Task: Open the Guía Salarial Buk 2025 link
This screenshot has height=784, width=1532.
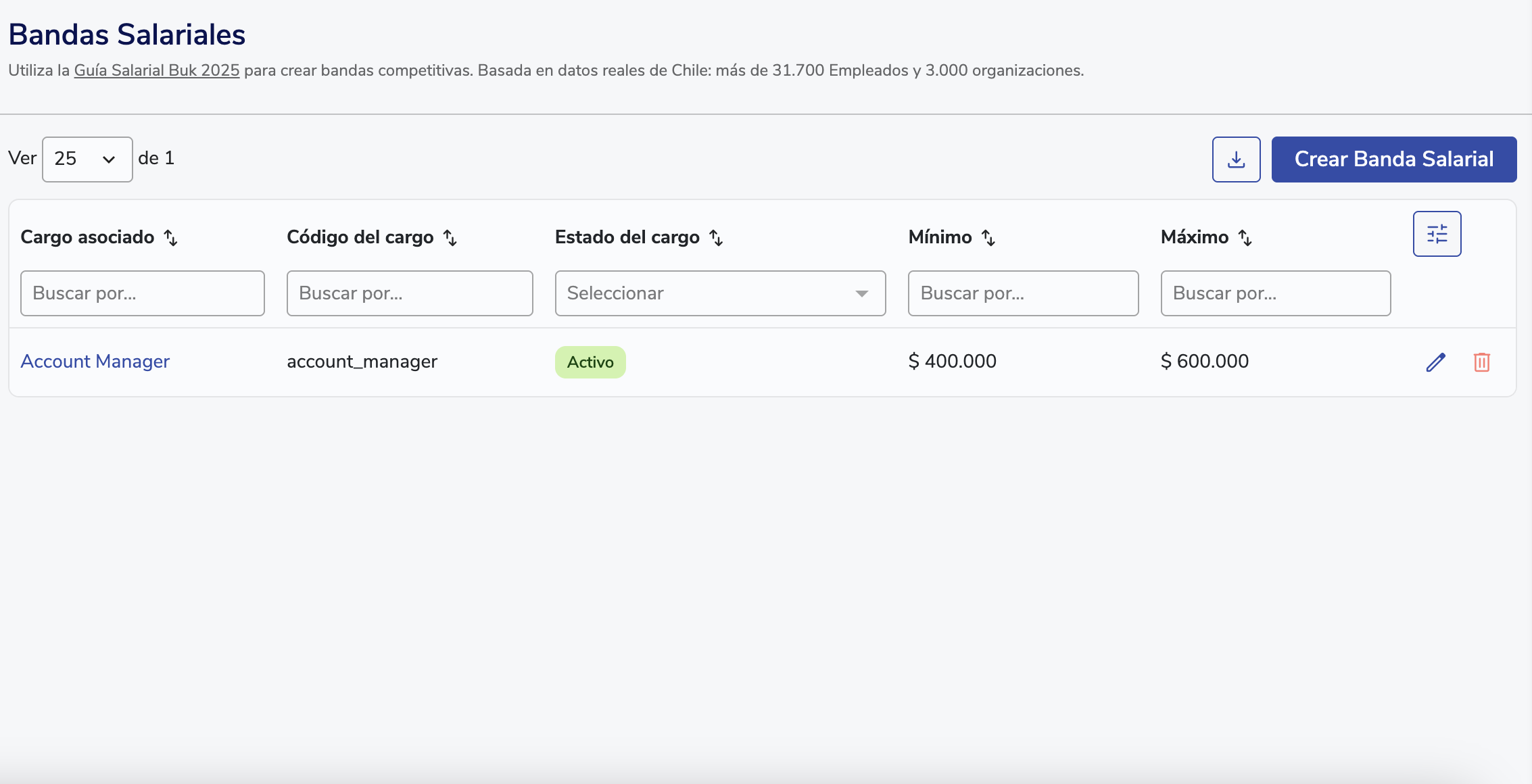Action: click(x=157, y=70)
